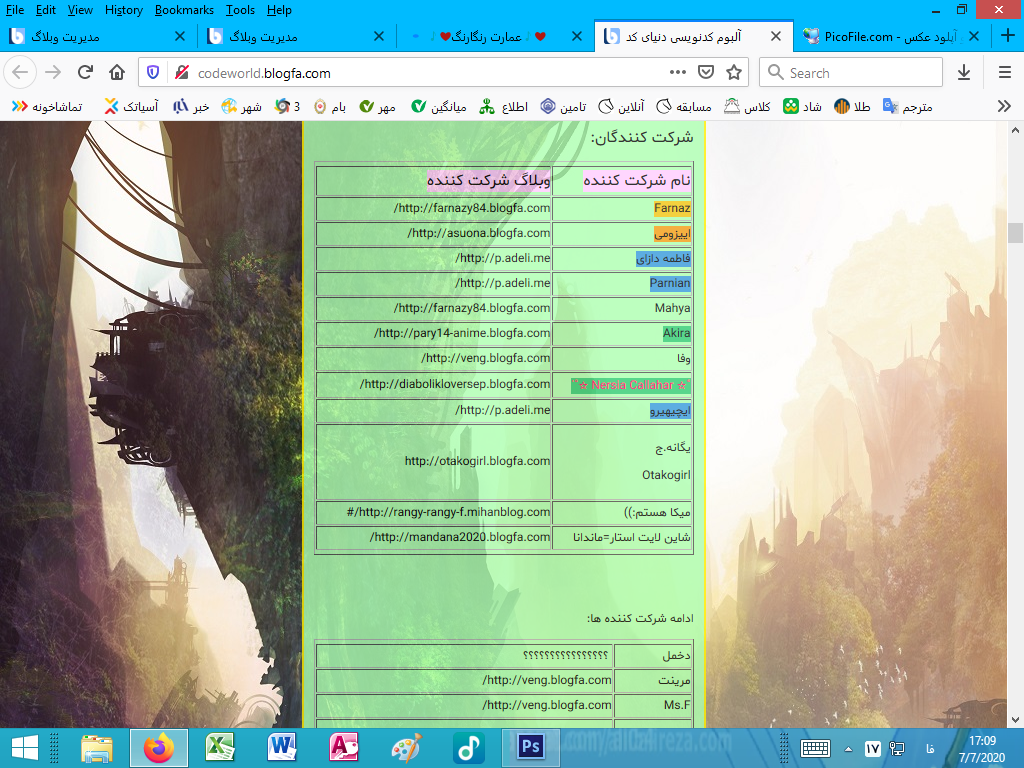Screen dimensions: 1024x768
Task: Show hidden system tray icons
Action: pos(849,748)
